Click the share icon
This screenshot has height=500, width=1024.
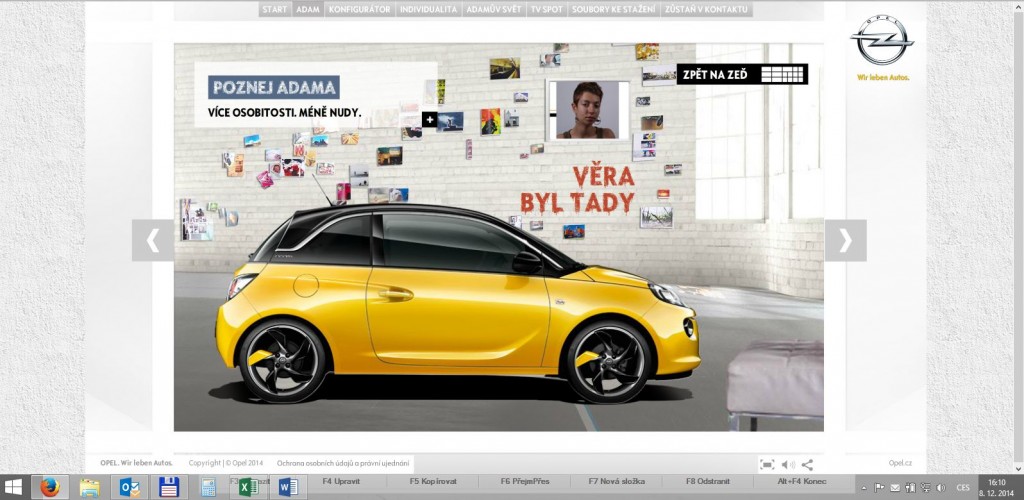tap(807, 465)
